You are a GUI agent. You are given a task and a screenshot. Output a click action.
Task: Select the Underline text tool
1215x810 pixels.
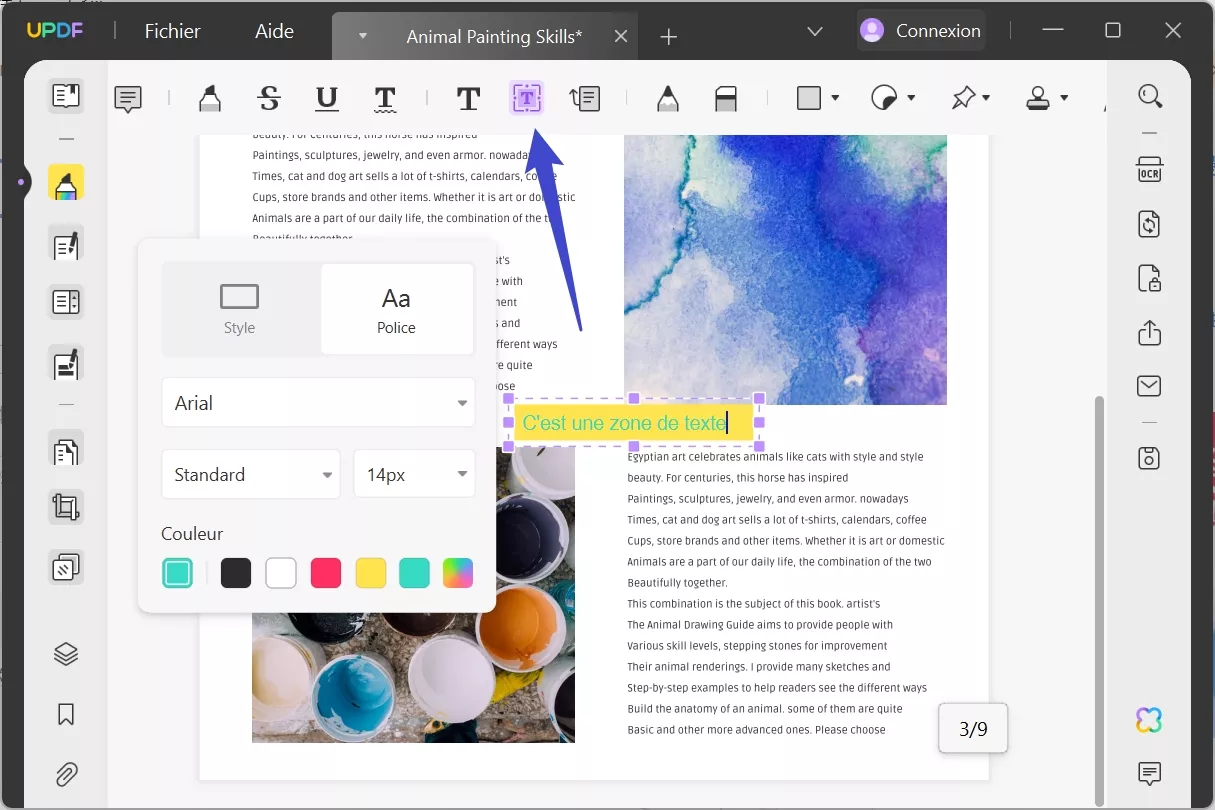[327, 98]
